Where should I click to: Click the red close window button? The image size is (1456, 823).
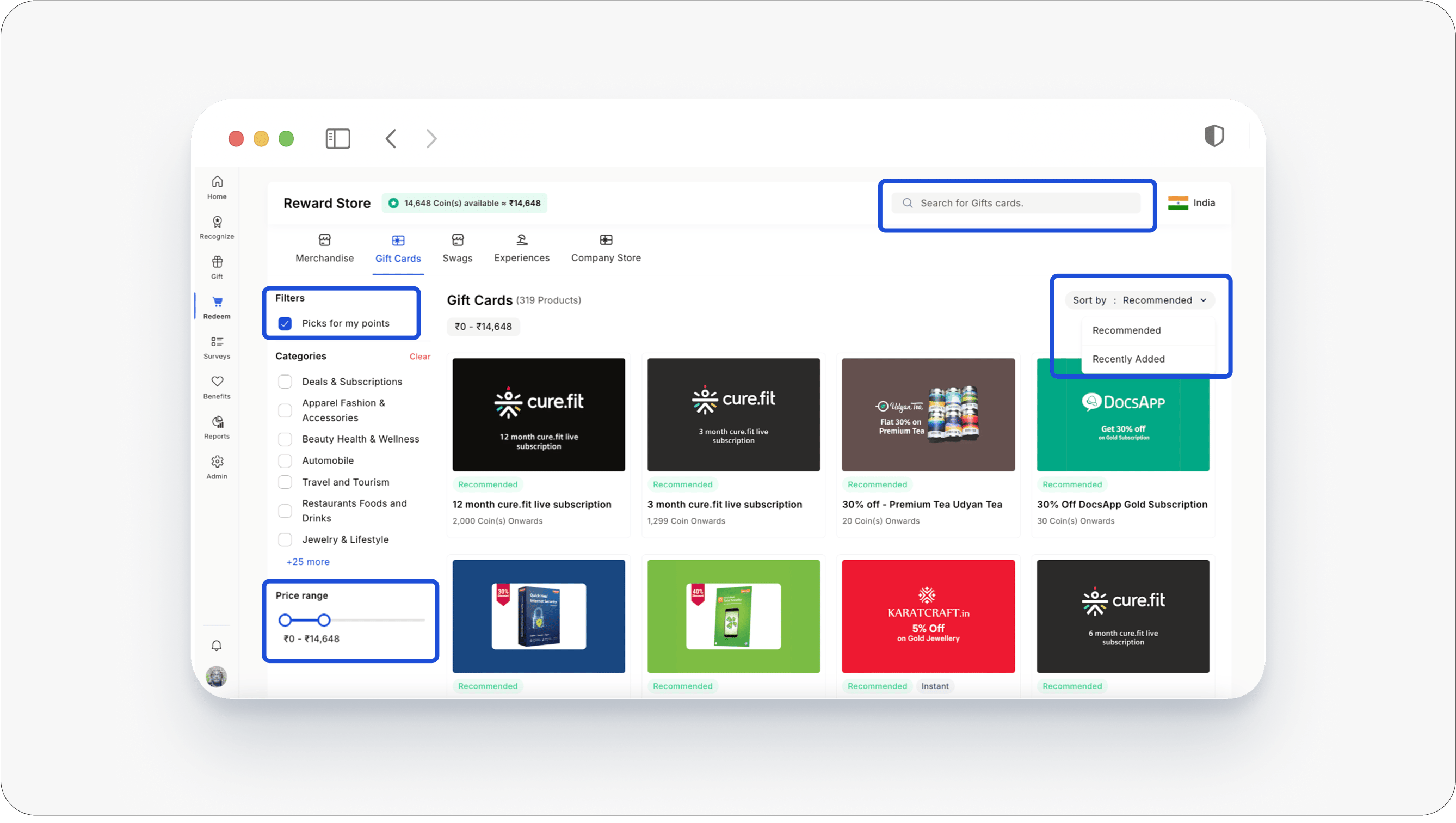click(236, 139)
